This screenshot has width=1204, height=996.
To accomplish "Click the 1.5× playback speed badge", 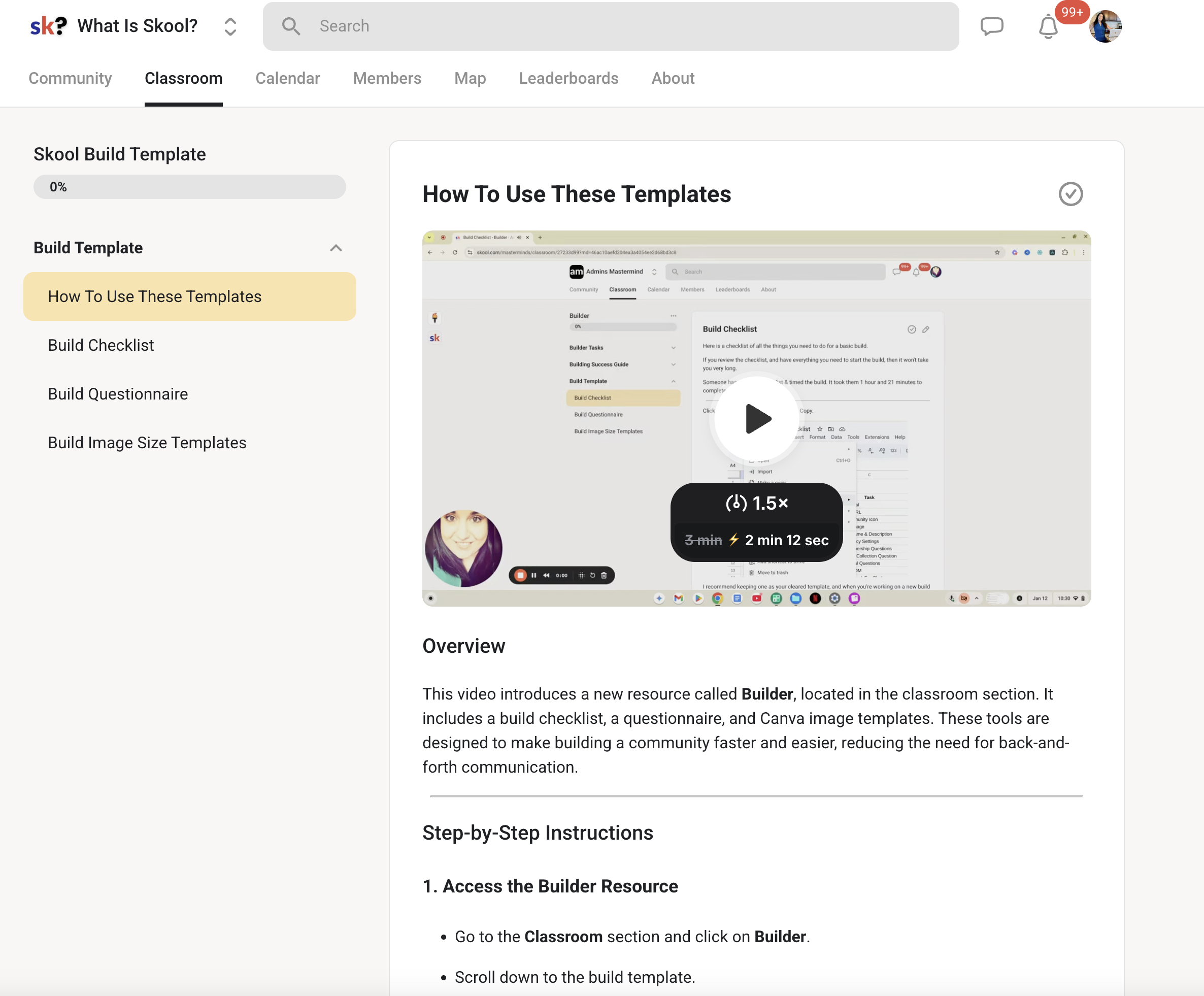I will 757,503.
